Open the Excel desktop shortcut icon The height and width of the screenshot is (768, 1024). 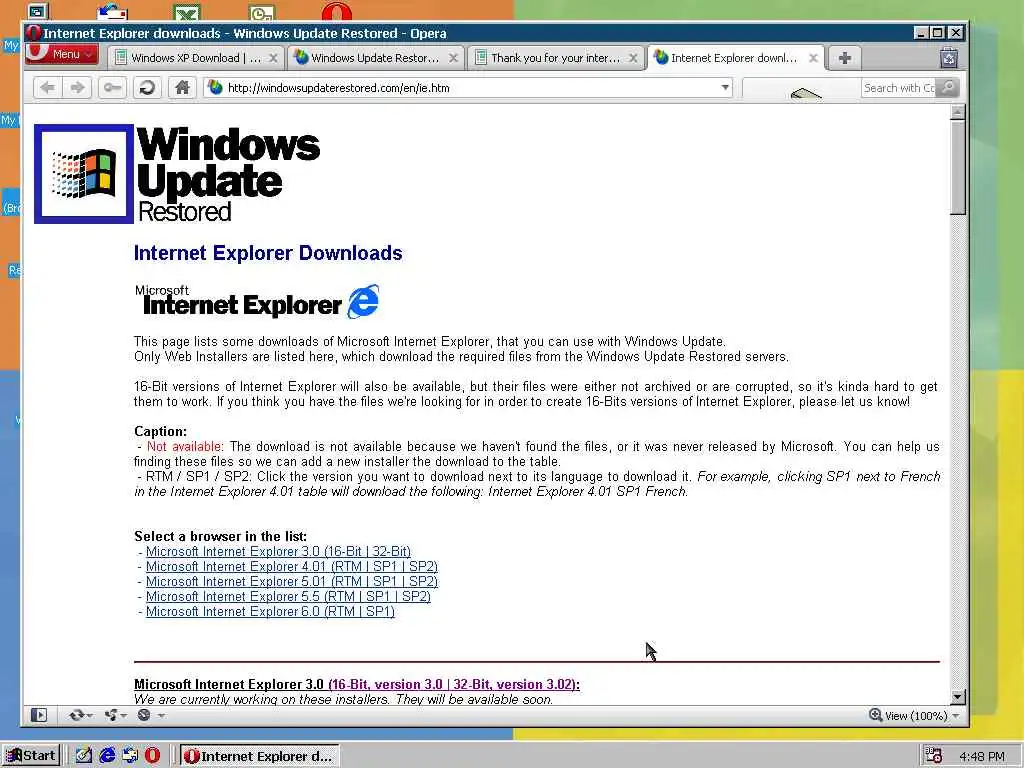[187, 12]
